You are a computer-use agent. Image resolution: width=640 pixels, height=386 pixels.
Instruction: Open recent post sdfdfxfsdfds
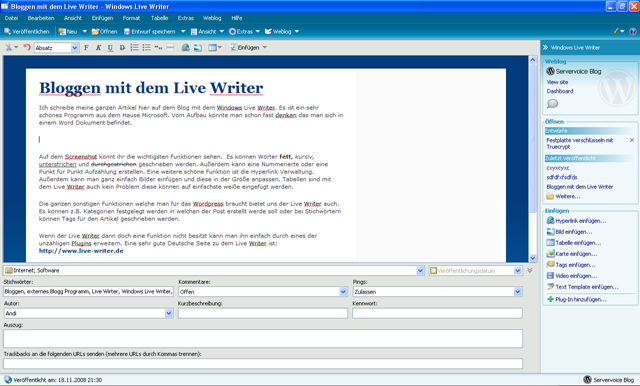pyautogui.click(x=562, y=177)
